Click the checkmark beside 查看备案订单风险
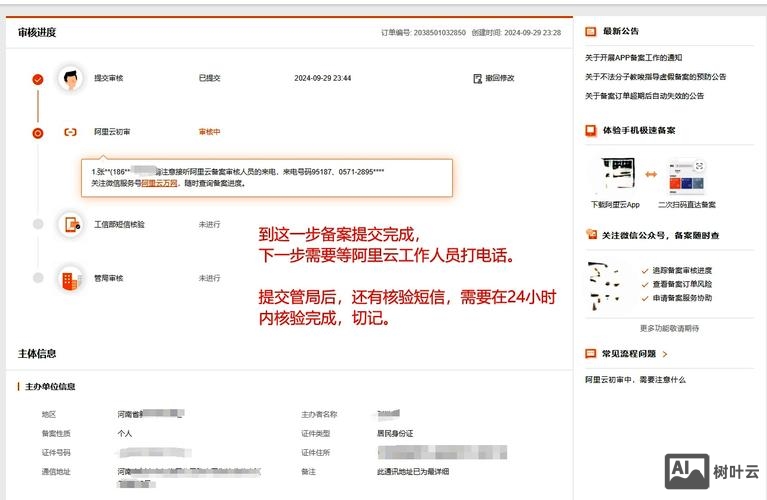767x500 pixels. point(645,284)
